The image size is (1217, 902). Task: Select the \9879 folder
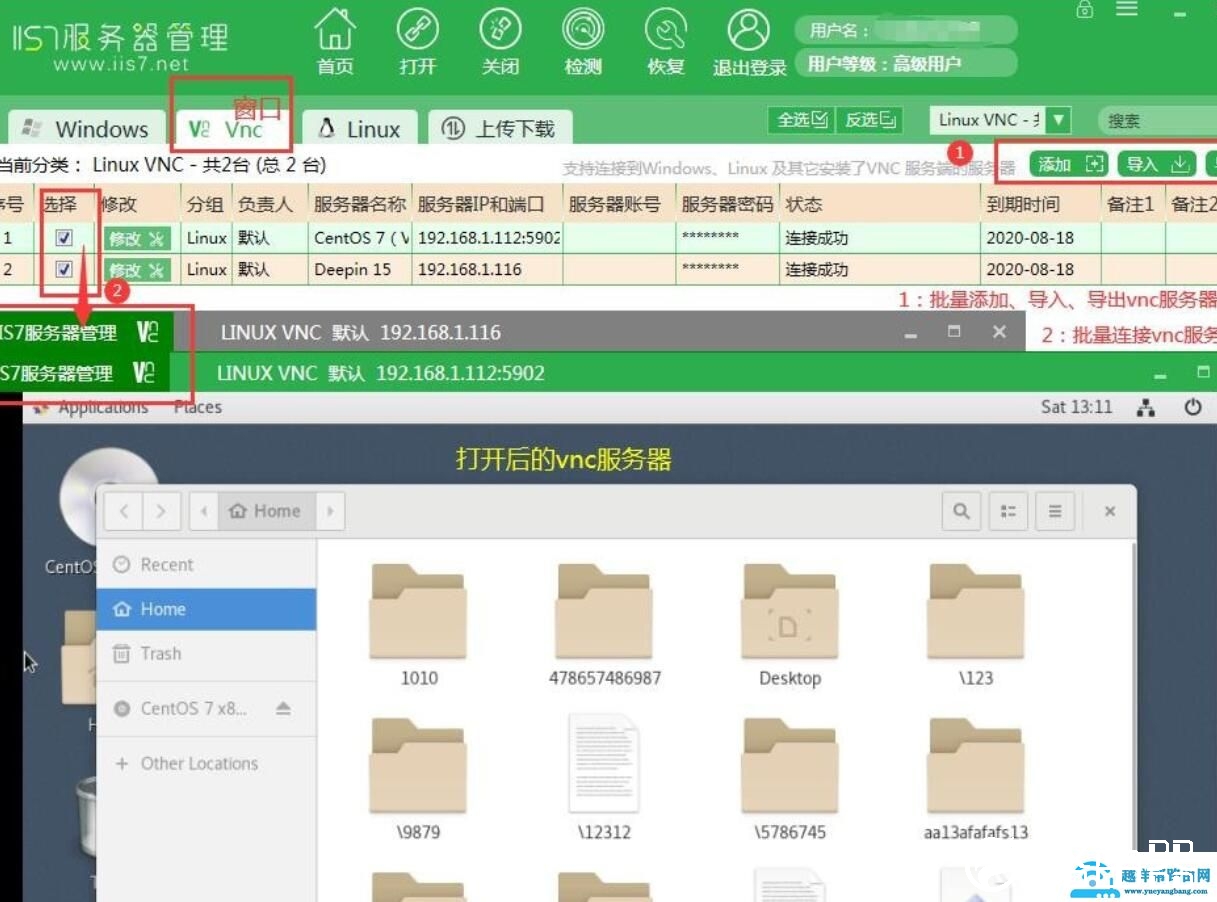[418, 779]
